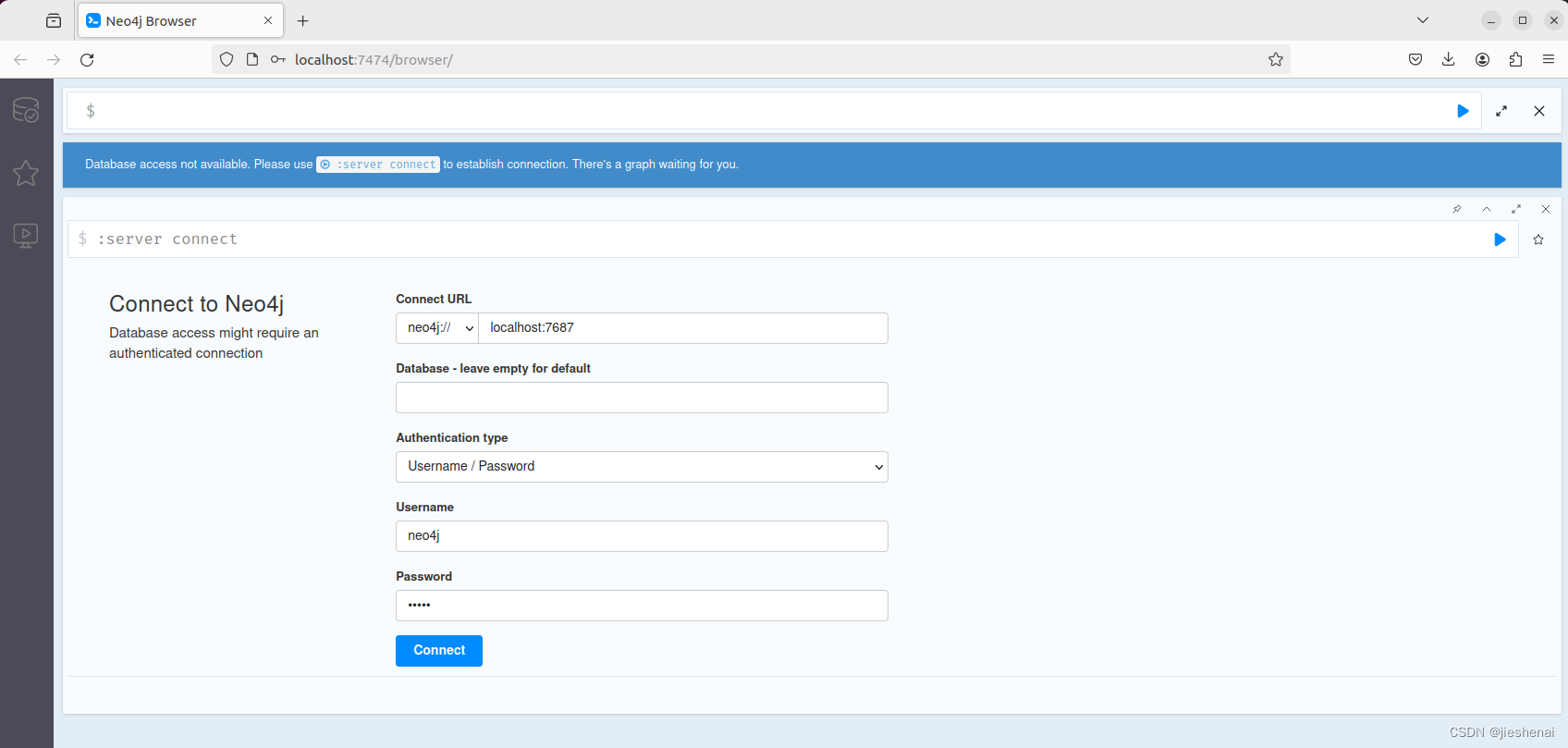Open the site information page icon
This screenshot has width=1568, height=748.
252,59
